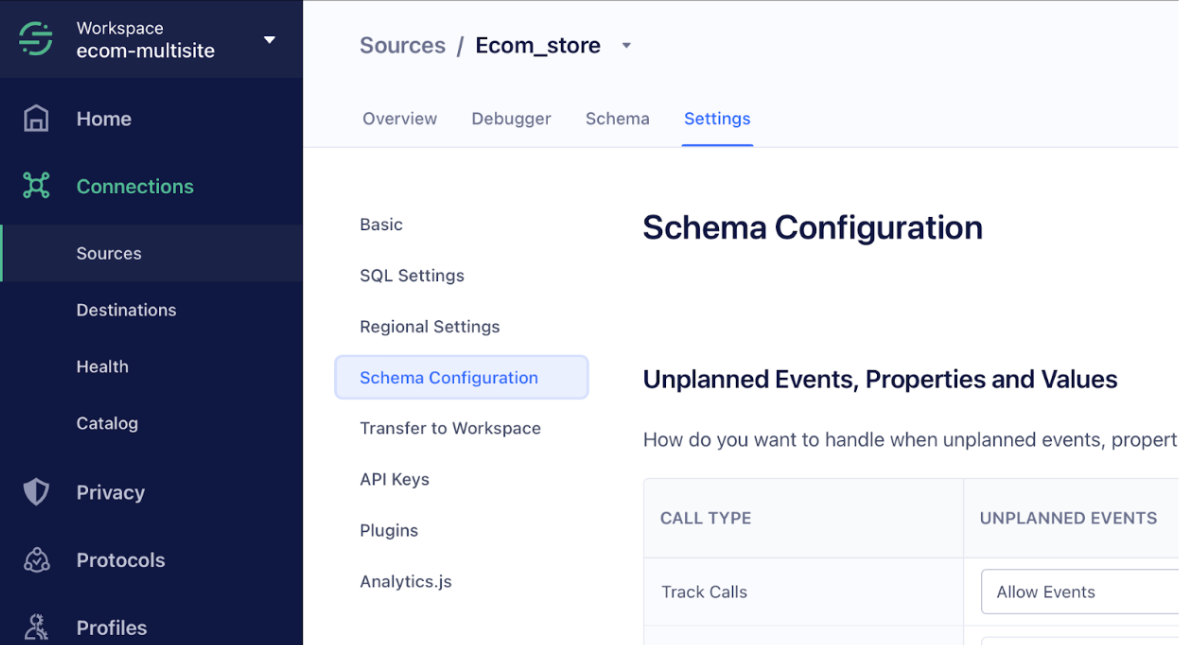
Task: Click the Privacy shield icon
Action: [x=35, y=492]
